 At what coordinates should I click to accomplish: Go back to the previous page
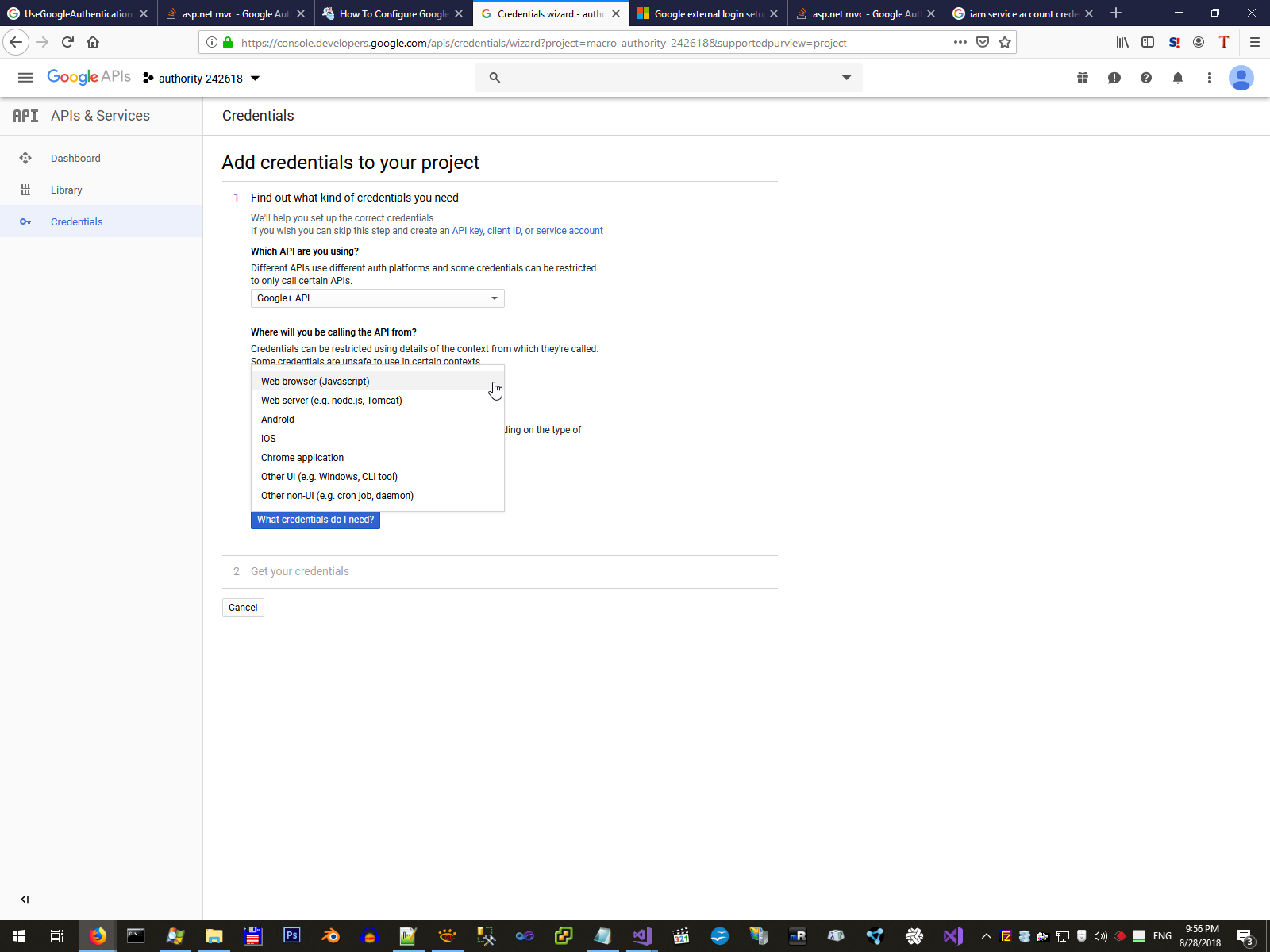(16, 42)
